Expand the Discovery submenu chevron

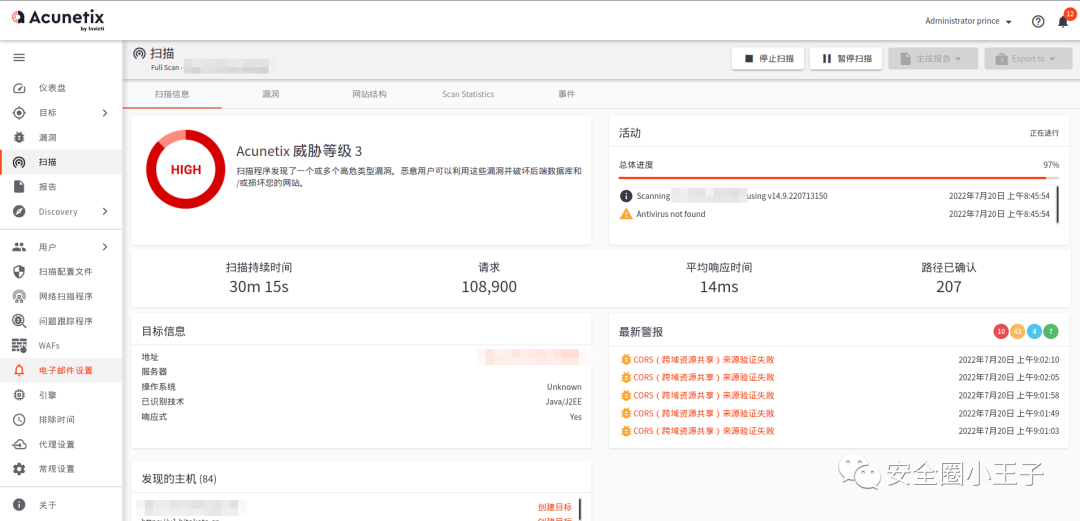105,212
